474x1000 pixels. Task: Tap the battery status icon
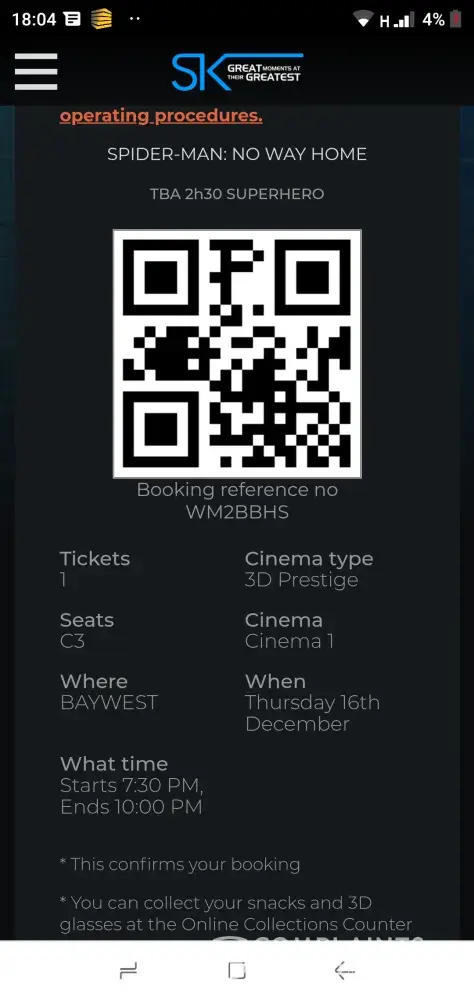[x=455, y=20]
